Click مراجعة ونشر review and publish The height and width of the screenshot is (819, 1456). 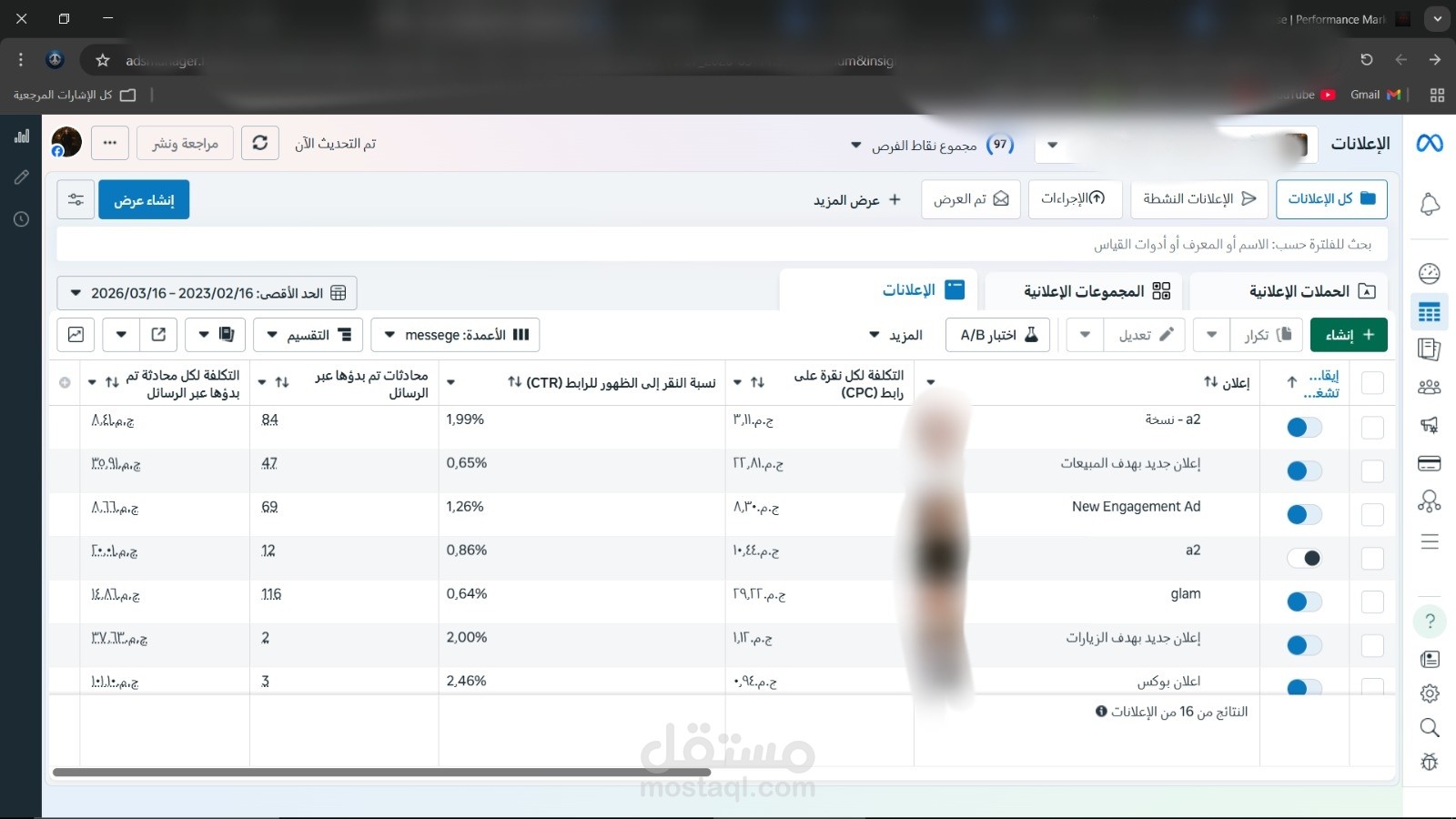[x=185, y=143]
